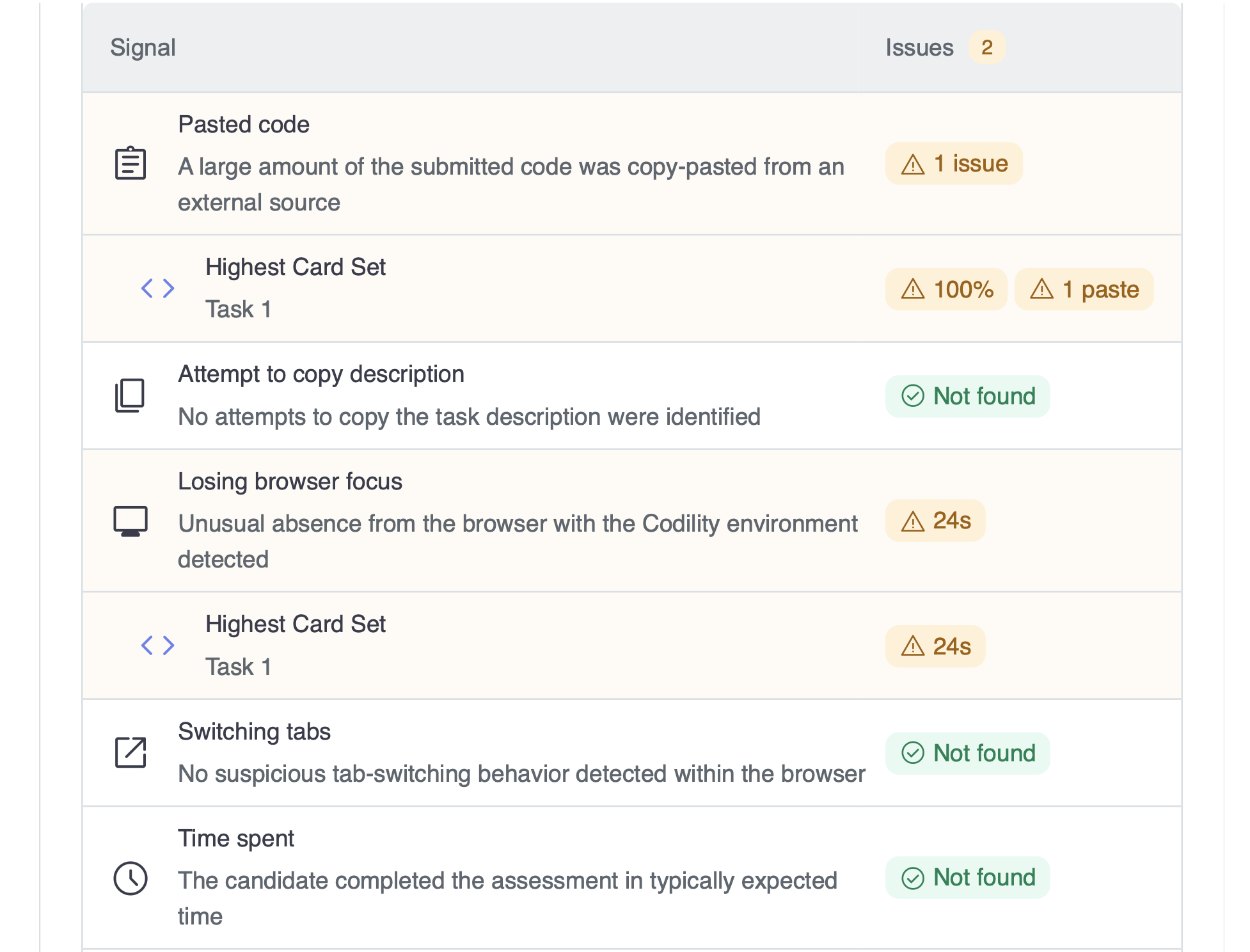Click the code brackets icon in second Highest Card Set row
1250x952 pixels.
click(157, 645)
